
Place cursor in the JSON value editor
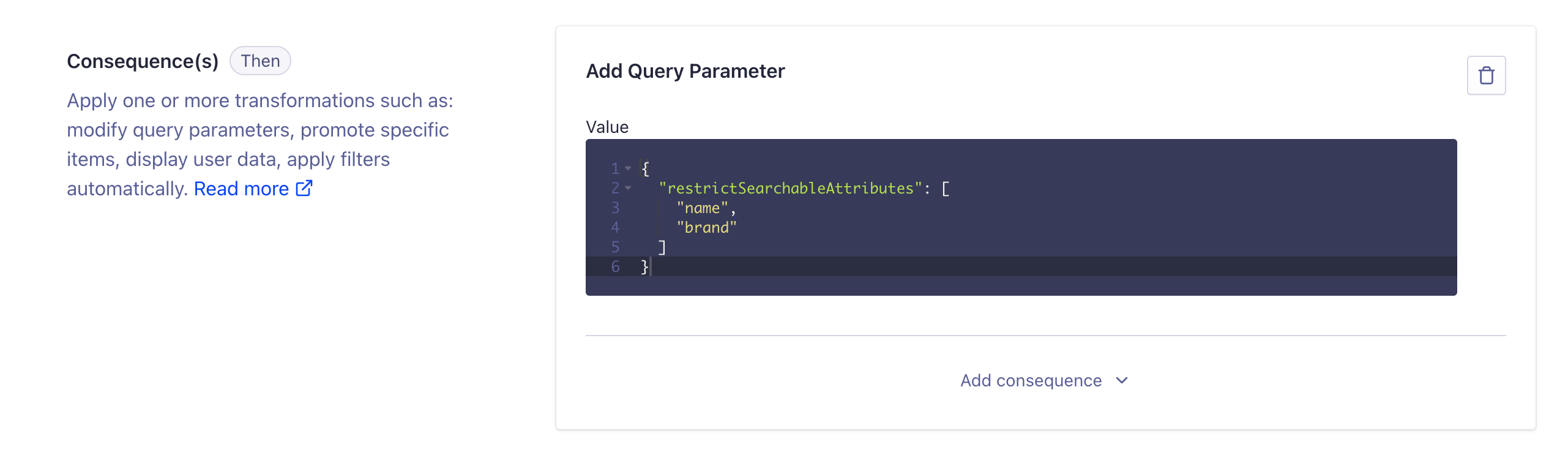click(x=1021, y=217)
